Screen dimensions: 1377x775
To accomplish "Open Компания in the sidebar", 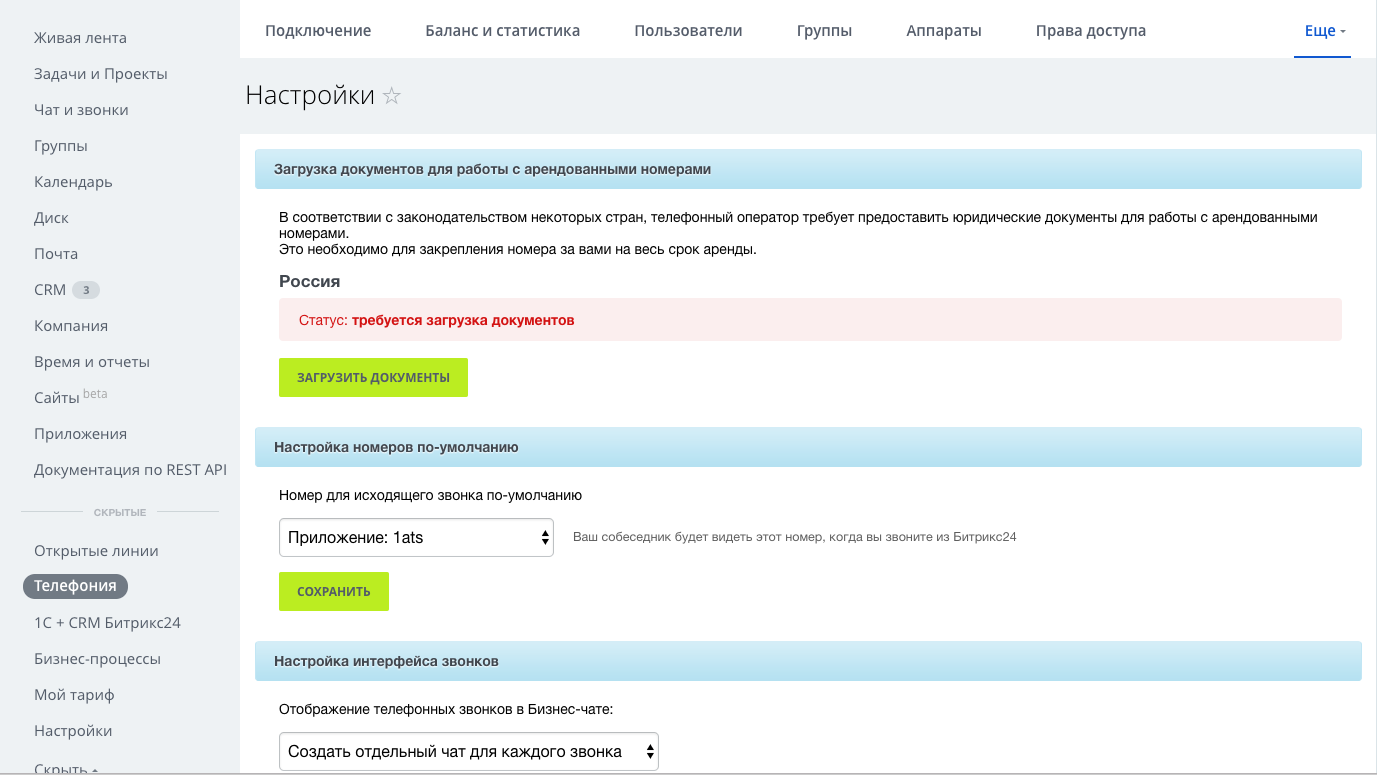I will point(71,326).
